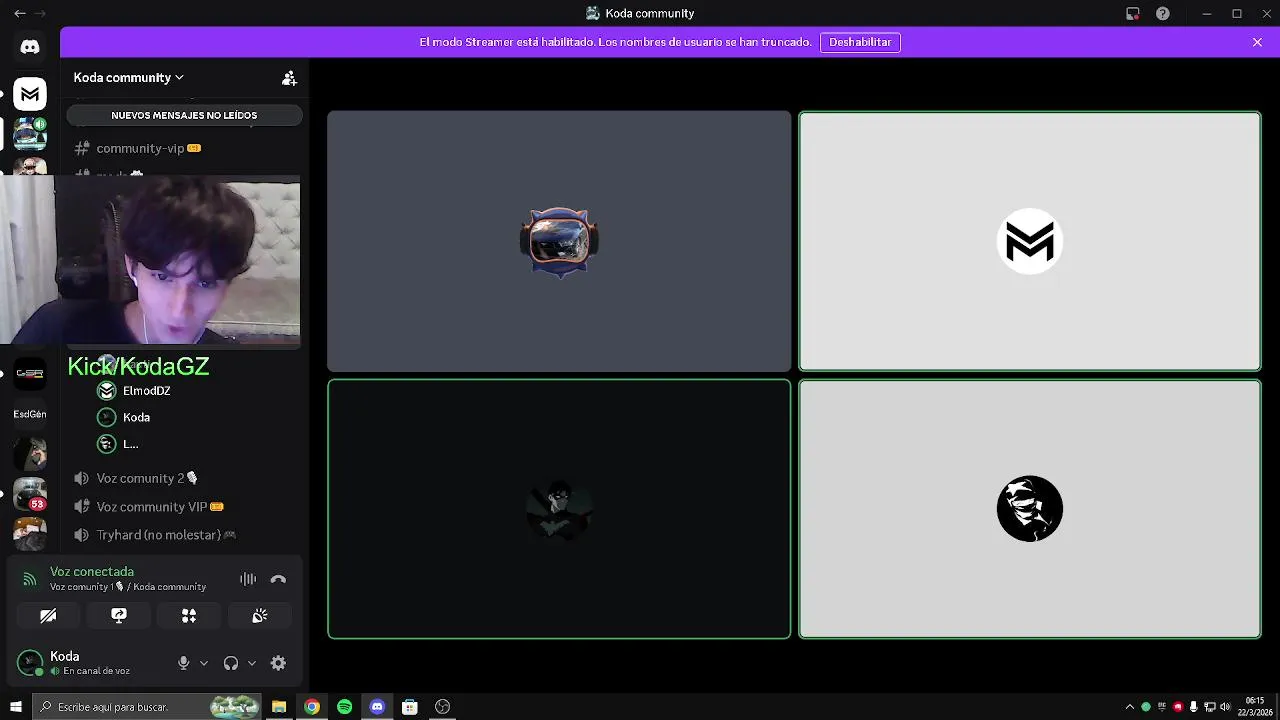Image resolution: width=1280 pixels, height=720 pixels.
Task: Disconnect from voice with the hang-up icon
Action: 278,579
